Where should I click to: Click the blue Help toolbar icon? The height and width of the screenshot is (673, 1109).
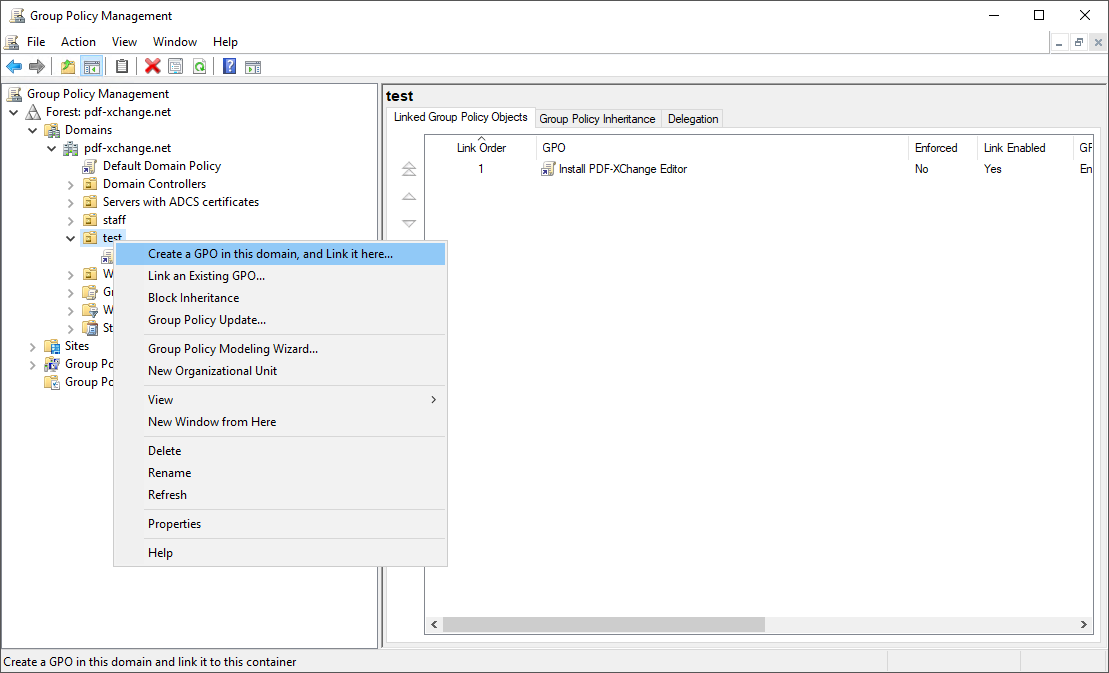pyautogui.click(x=229, y=66)
